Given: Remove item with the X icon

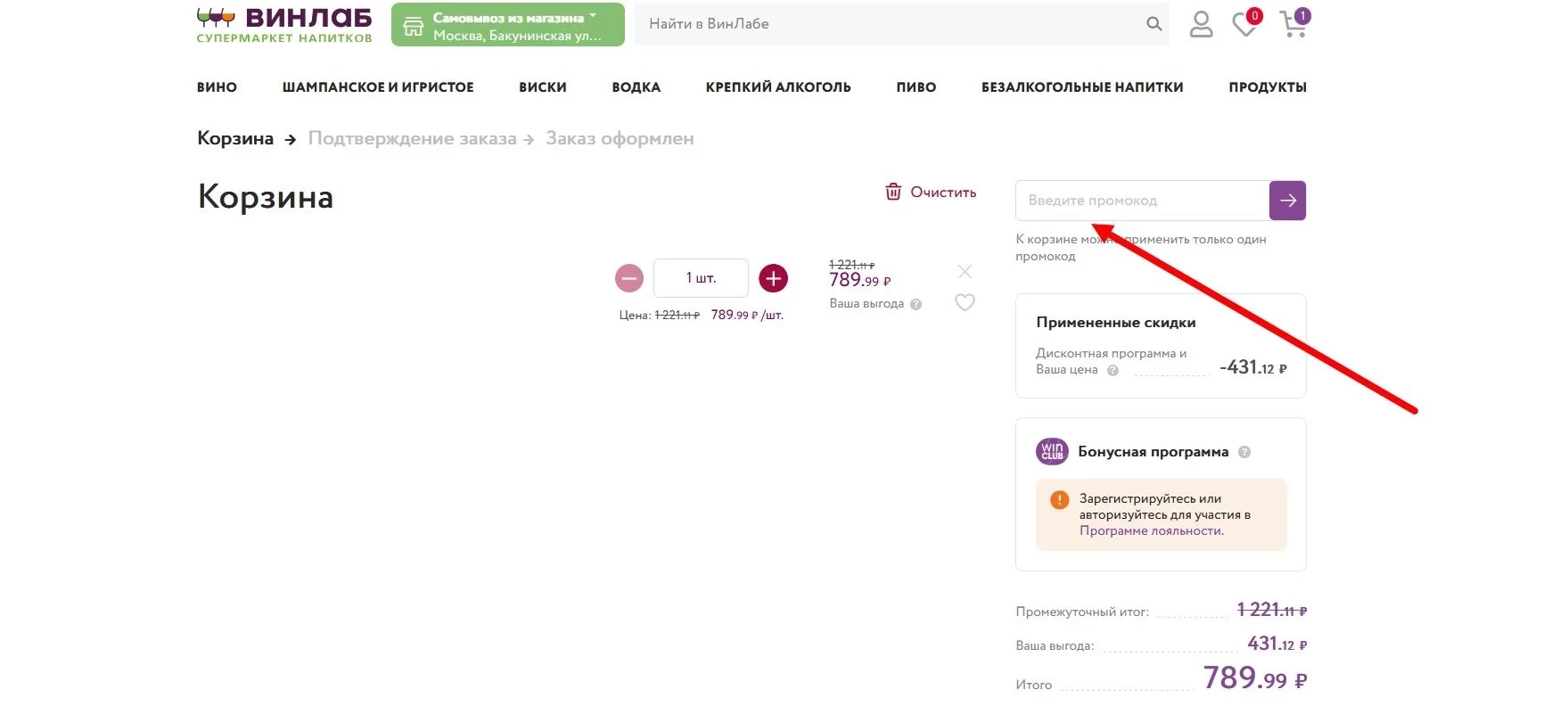Looking at the screenshot, I should tap(965, 272).
